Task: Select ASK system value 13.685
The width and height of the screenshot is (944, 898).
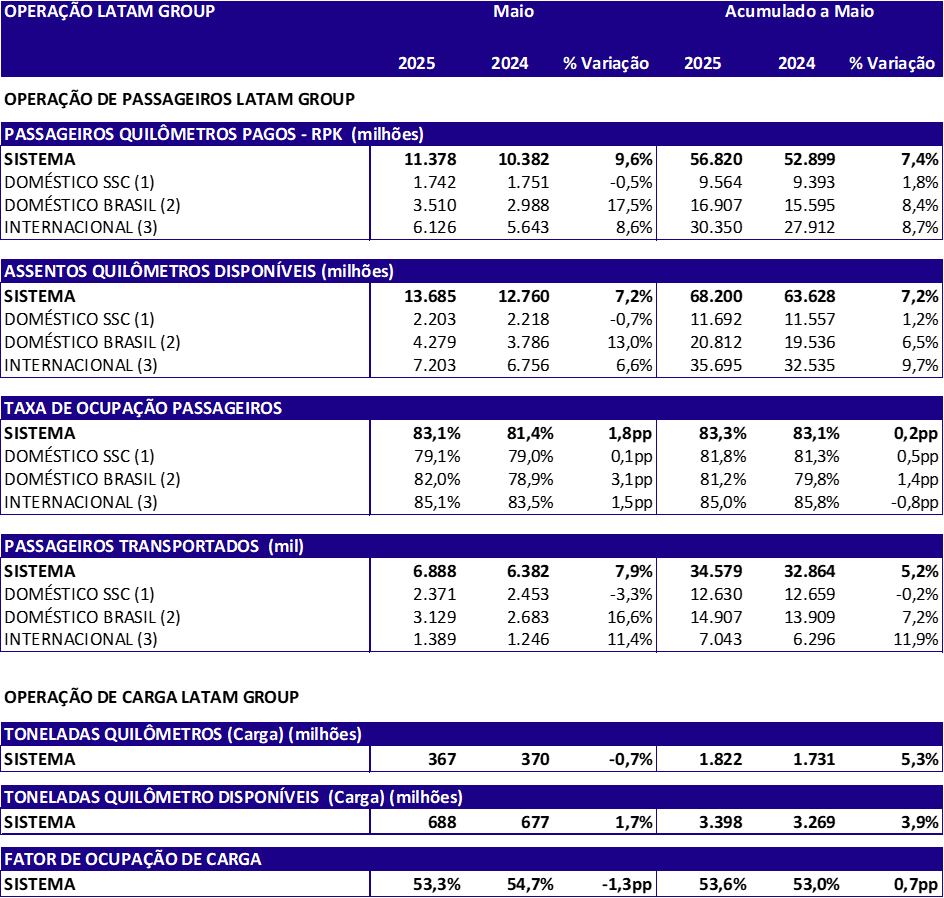Action: tap(430, 297)
